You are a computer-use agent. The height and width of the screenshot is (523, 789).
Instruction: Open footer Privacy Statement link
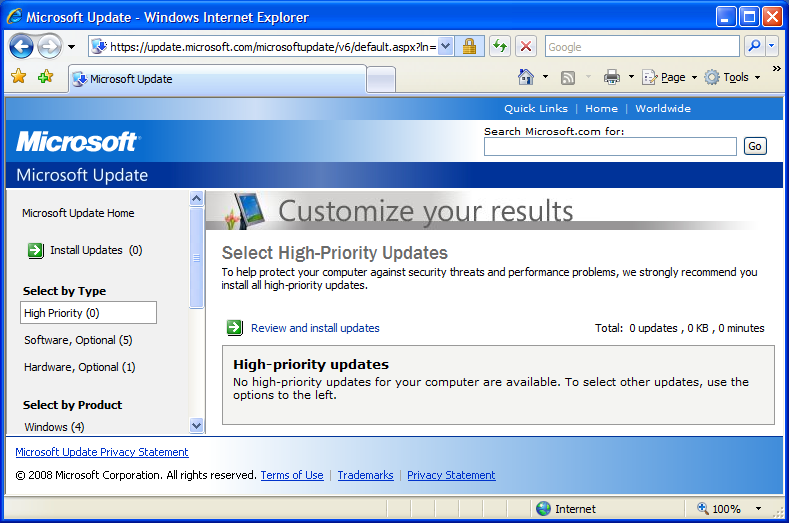[451, 475]
